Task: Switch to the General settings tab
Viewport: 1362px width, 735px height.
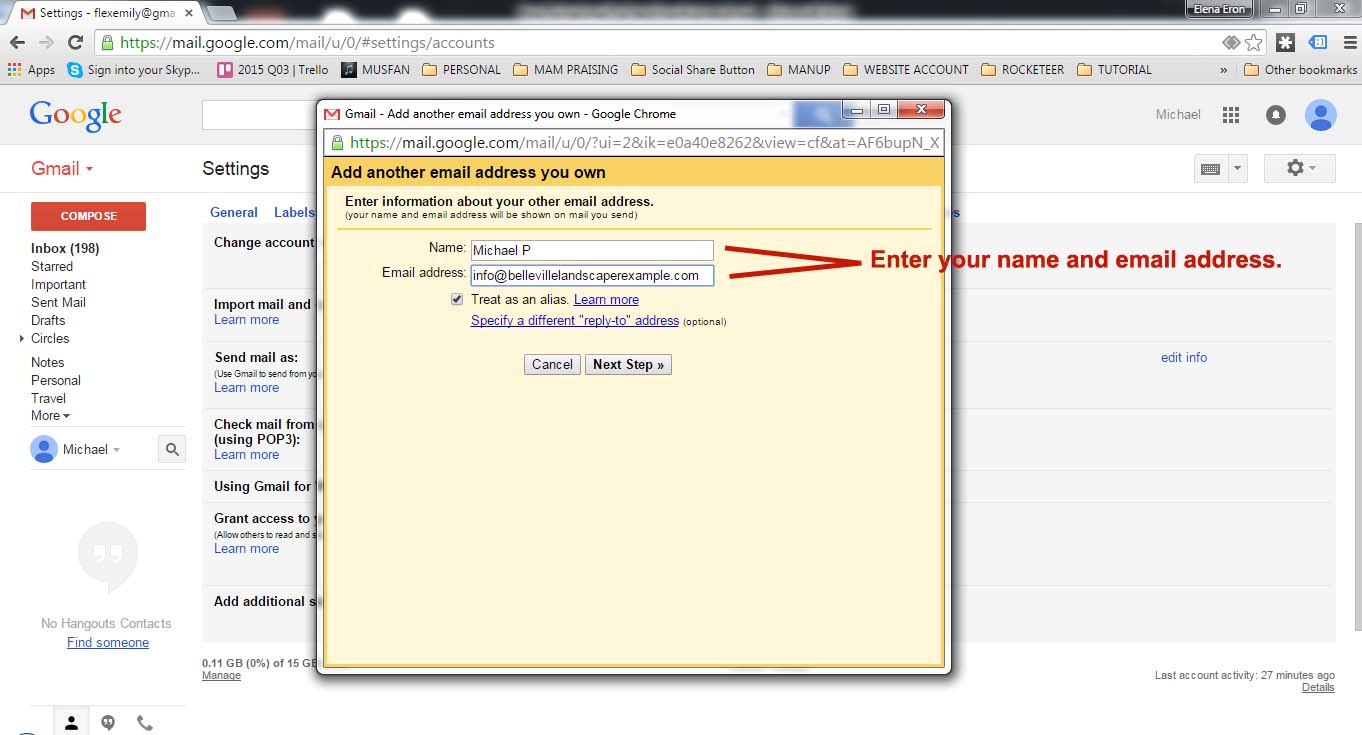Action: tap(234, 212)
